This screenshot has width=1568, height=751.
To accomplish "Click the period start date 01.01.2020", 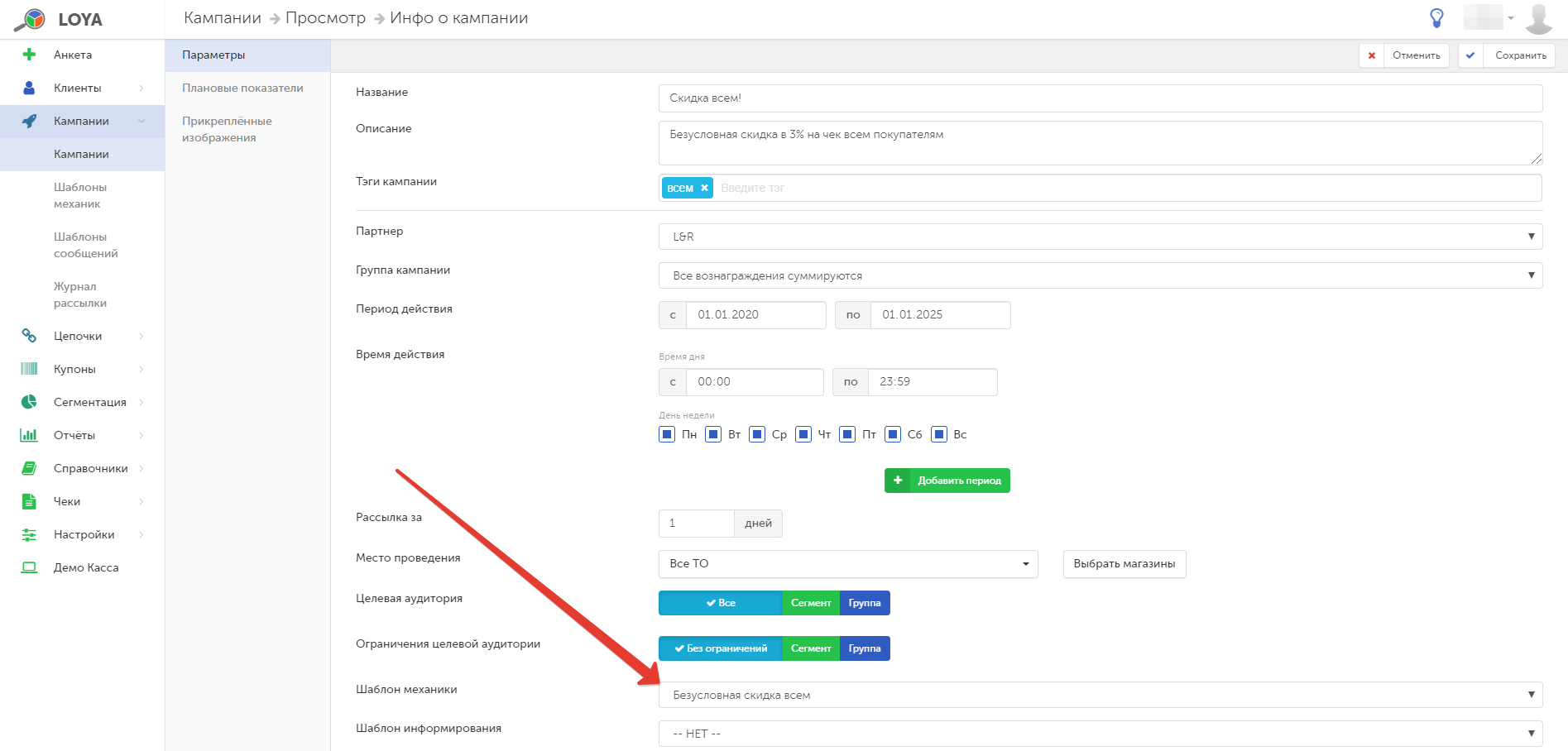I will click(x=755, y=315).
